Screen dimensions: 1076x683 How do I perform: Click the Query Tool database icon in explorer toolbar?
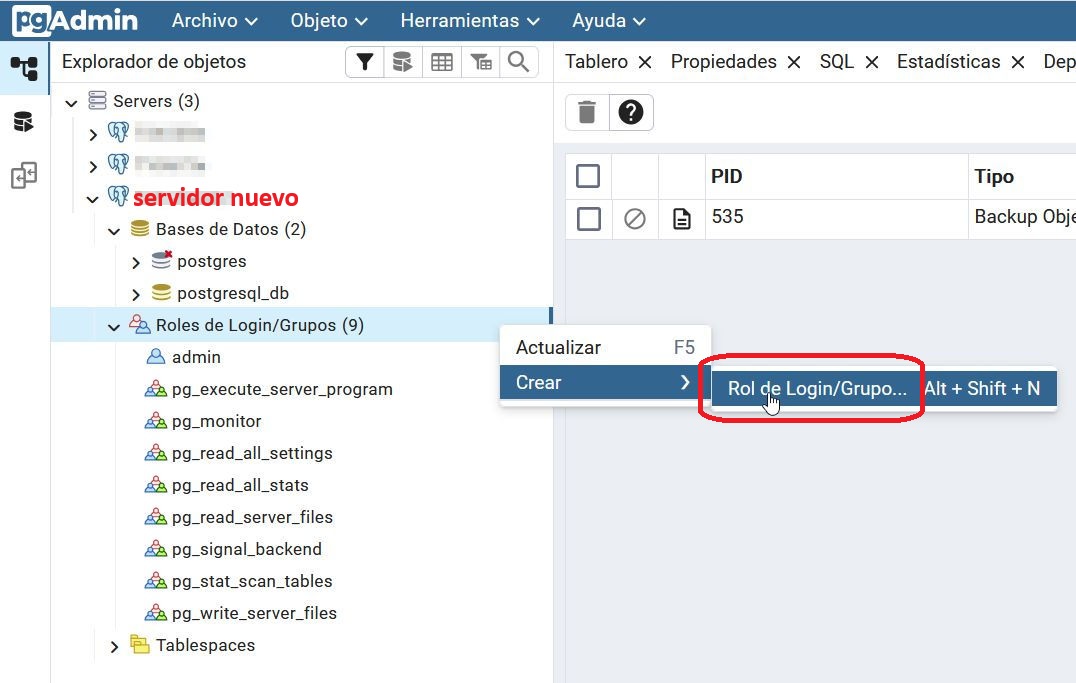[402, 62]
